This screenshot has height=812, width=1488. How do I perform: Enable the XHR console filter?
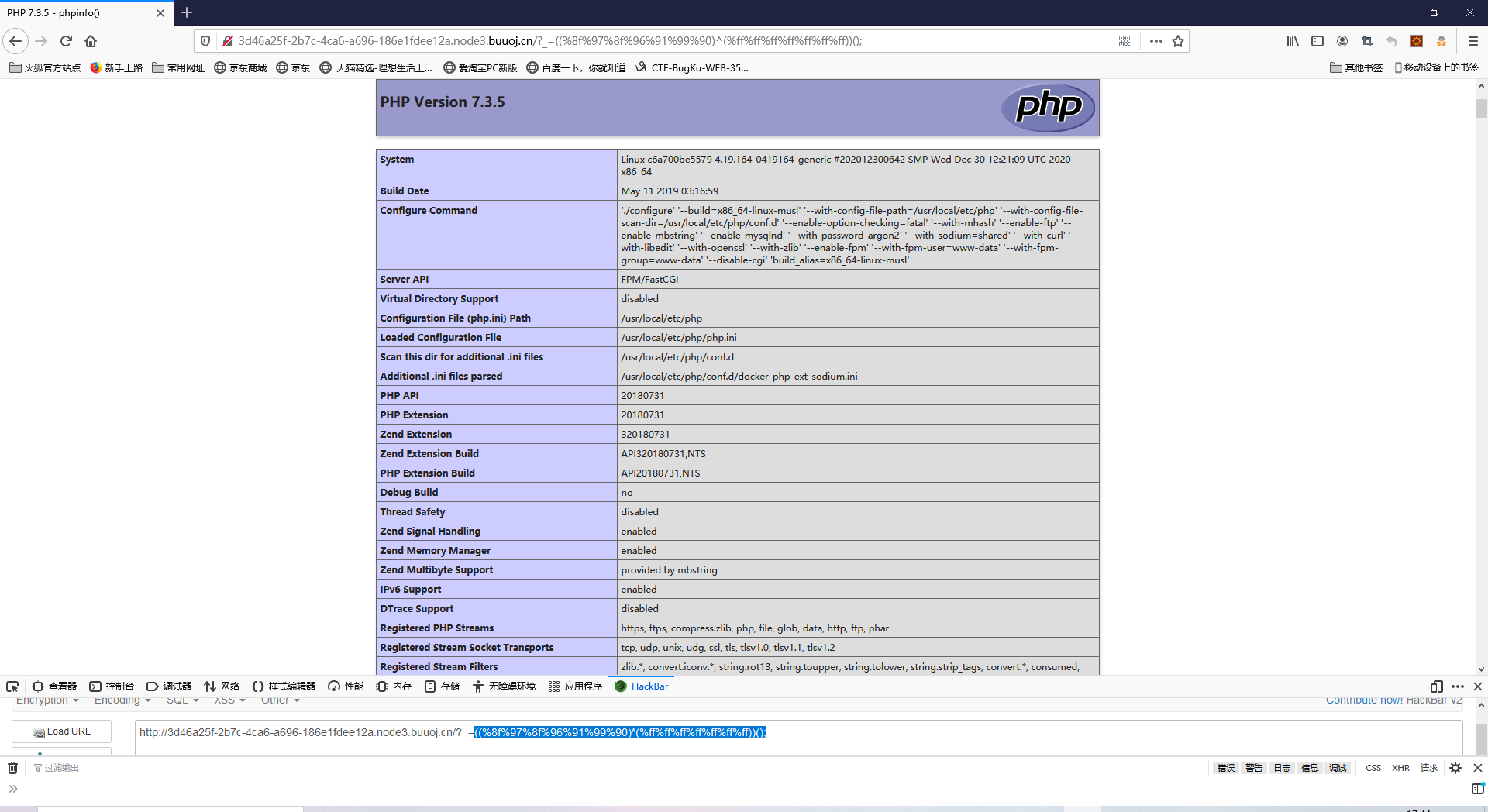point(1400,767)
